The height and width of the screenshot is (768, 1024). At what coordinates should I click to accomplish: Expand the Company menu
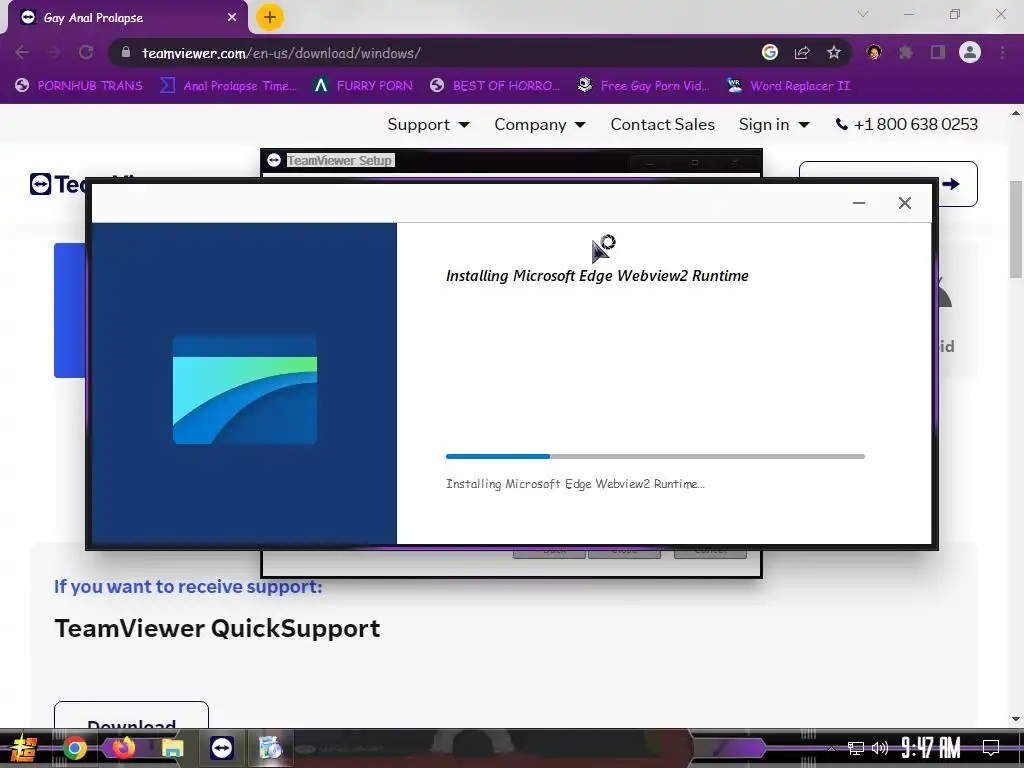click(x=539, y=124)
